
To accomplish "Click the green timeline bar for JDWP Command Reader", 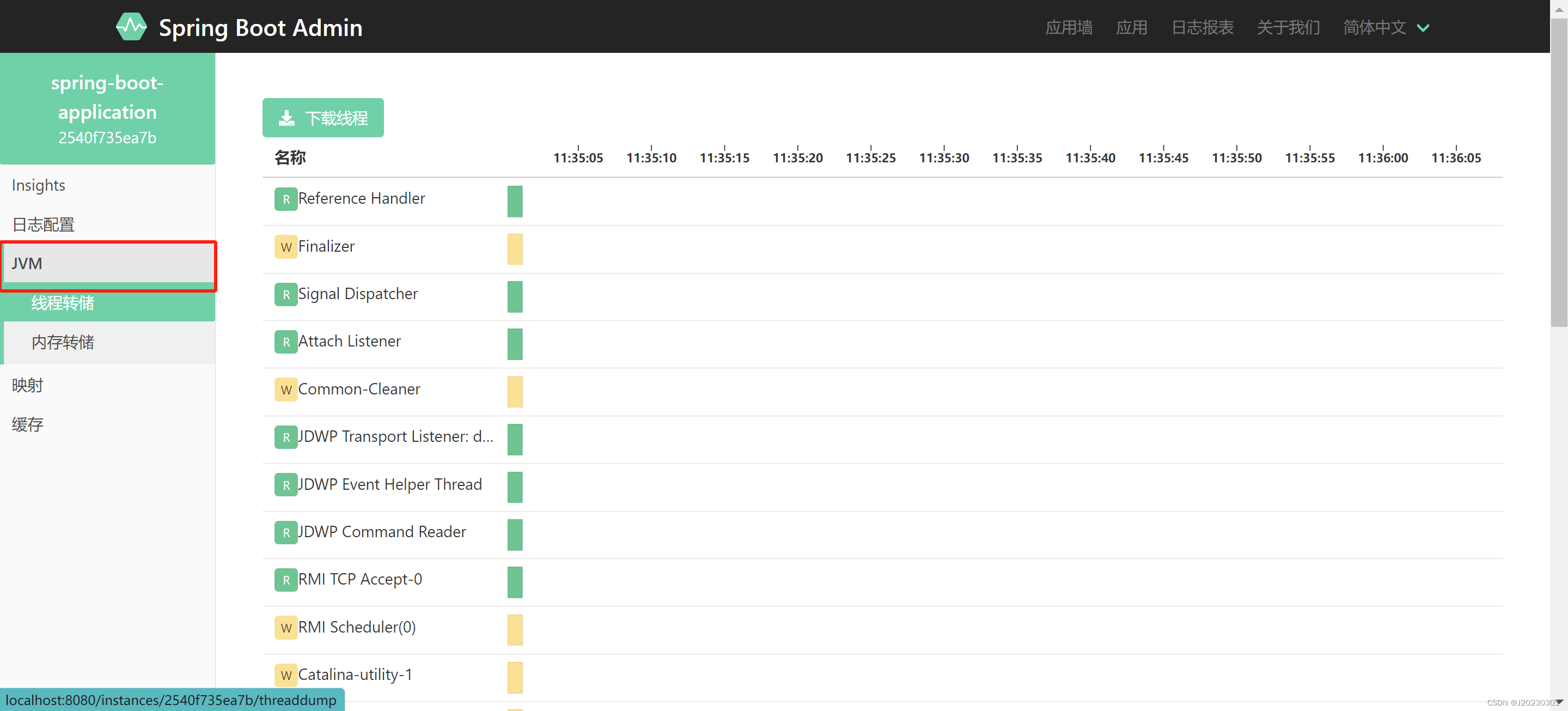I will 514,534.
